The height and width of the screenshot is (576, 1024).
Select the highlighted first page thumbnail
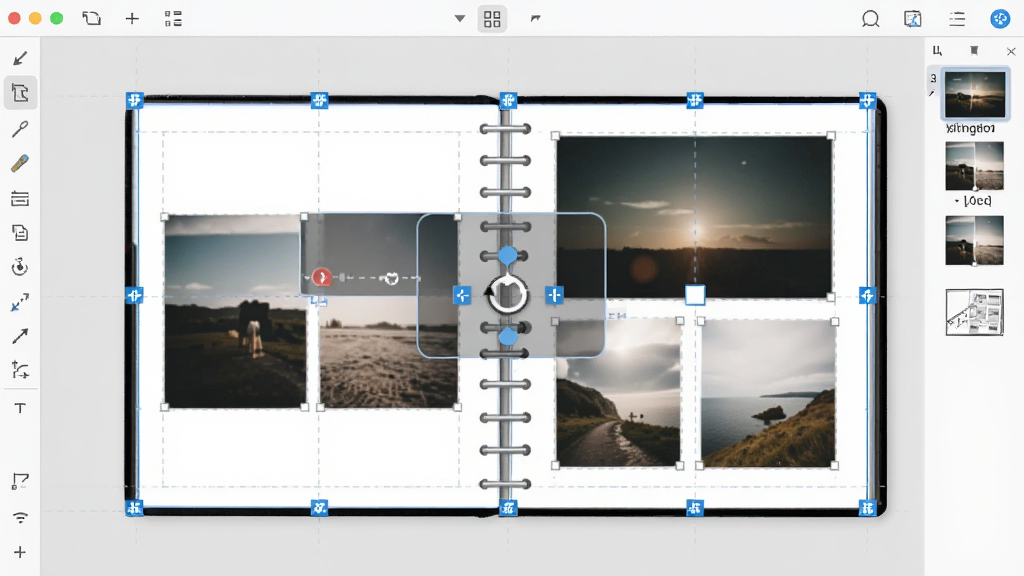975,95
